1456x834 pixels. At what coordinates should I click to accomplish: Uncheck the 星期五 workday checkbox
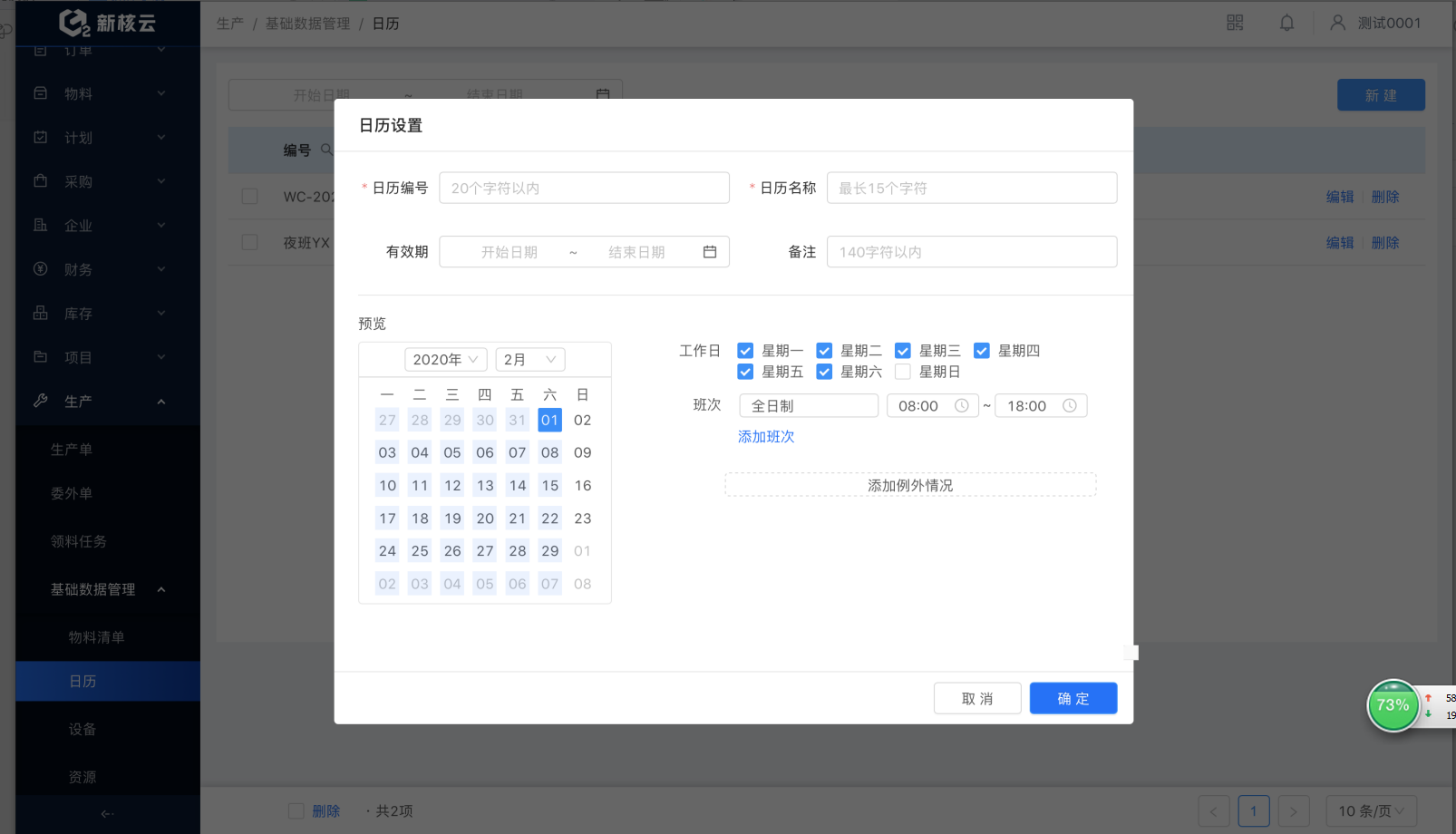(745, 372)
